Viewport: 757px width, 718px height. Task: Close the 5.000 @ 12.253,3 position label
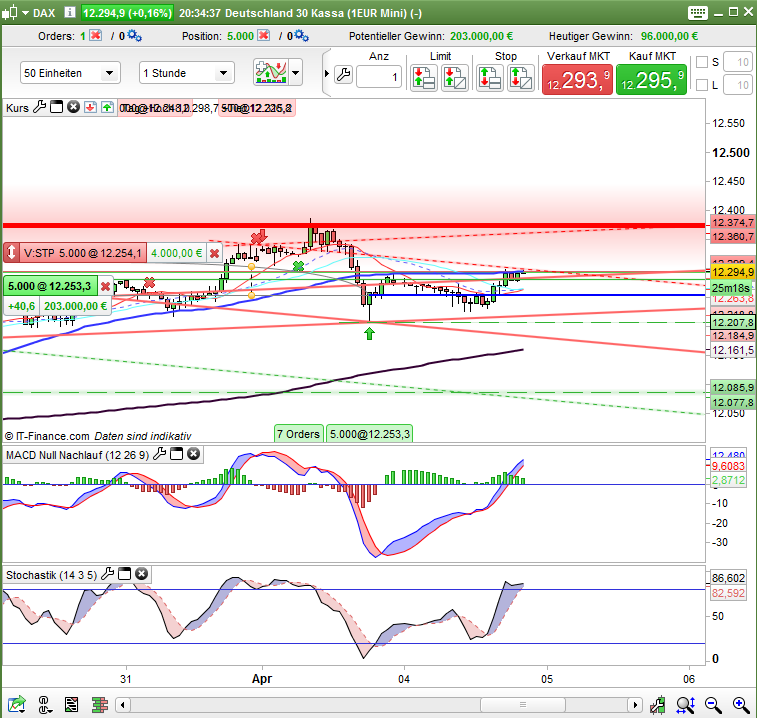(x=105, y=286)
